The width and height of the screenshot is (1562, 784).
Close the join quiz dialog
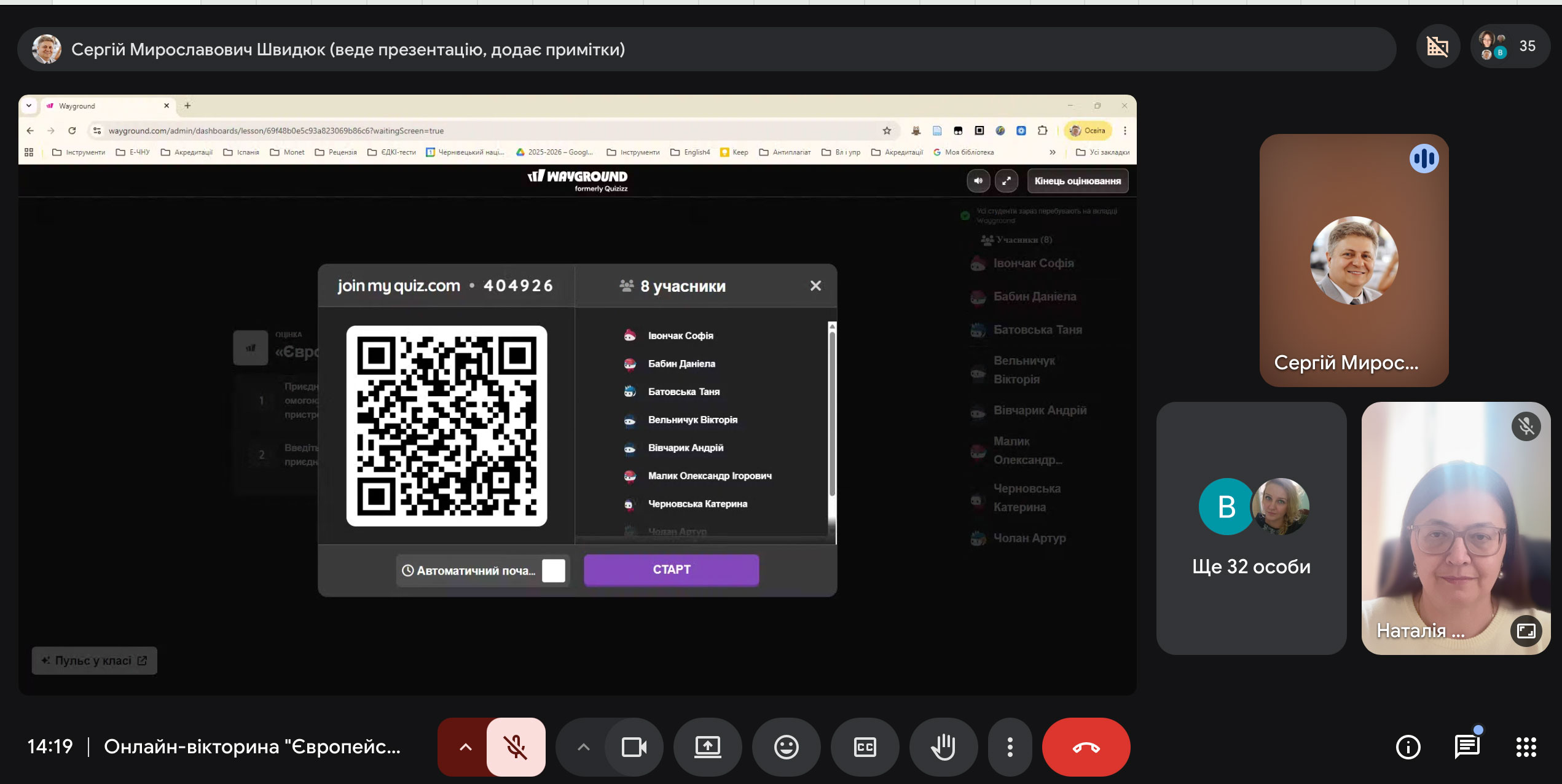(x=815, y=286)
